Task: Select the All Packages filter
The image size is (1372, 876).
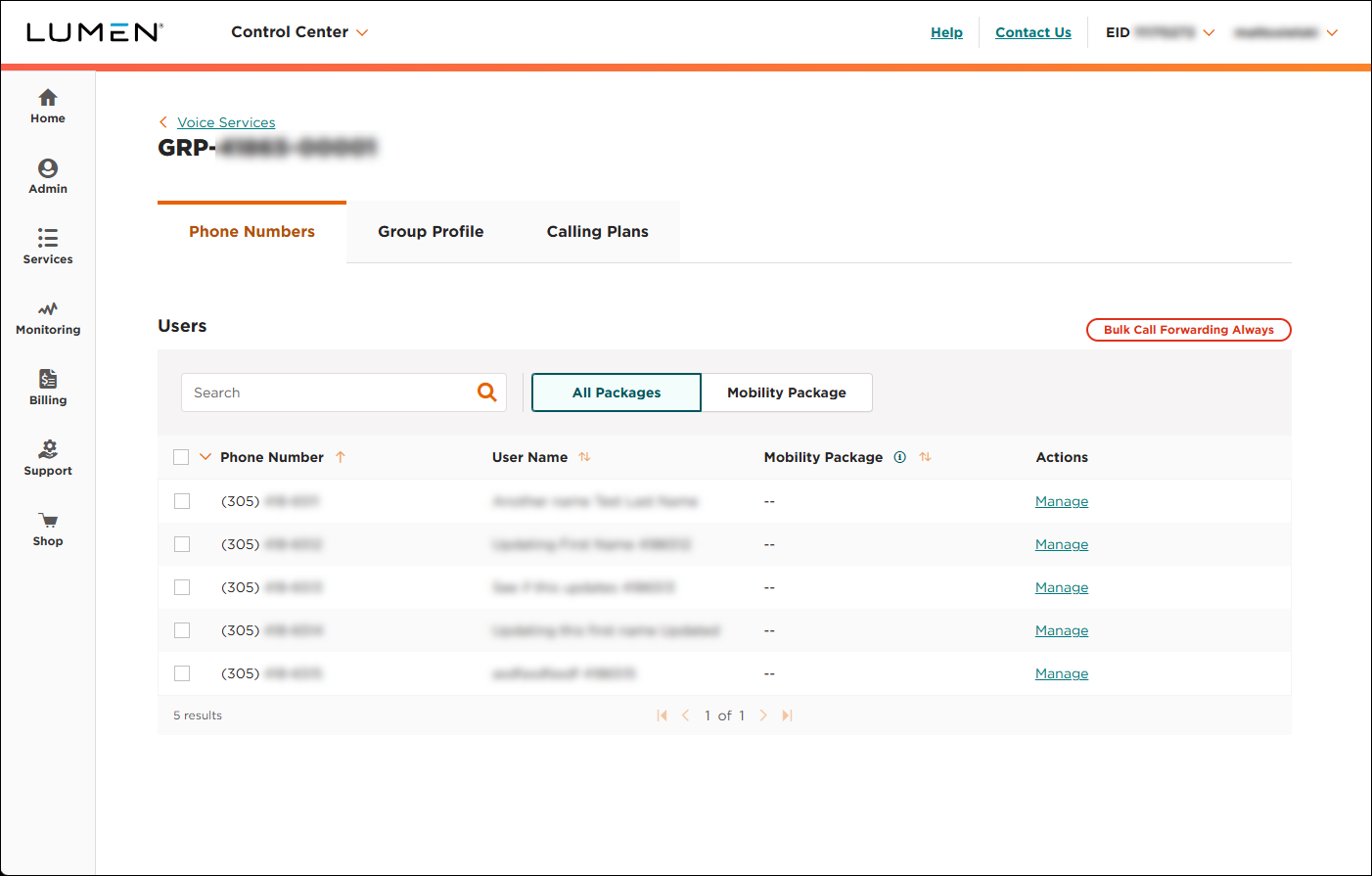Action: (617, 392)
